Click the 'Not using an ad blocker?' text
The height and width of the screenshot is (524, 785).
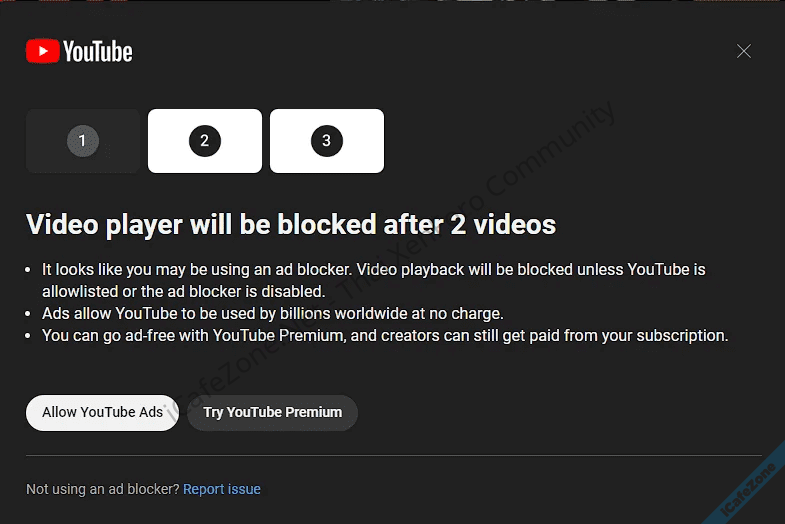[x=103, y=489]
